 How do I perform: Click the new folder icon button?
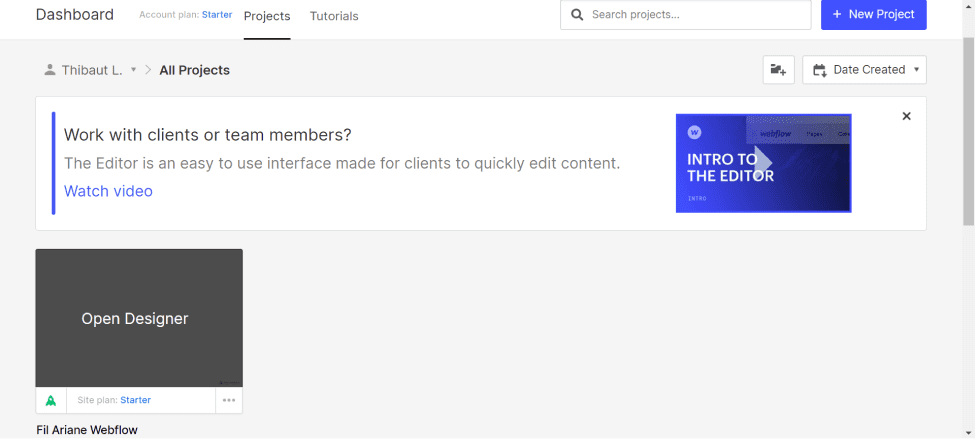(x=779, y=70)
